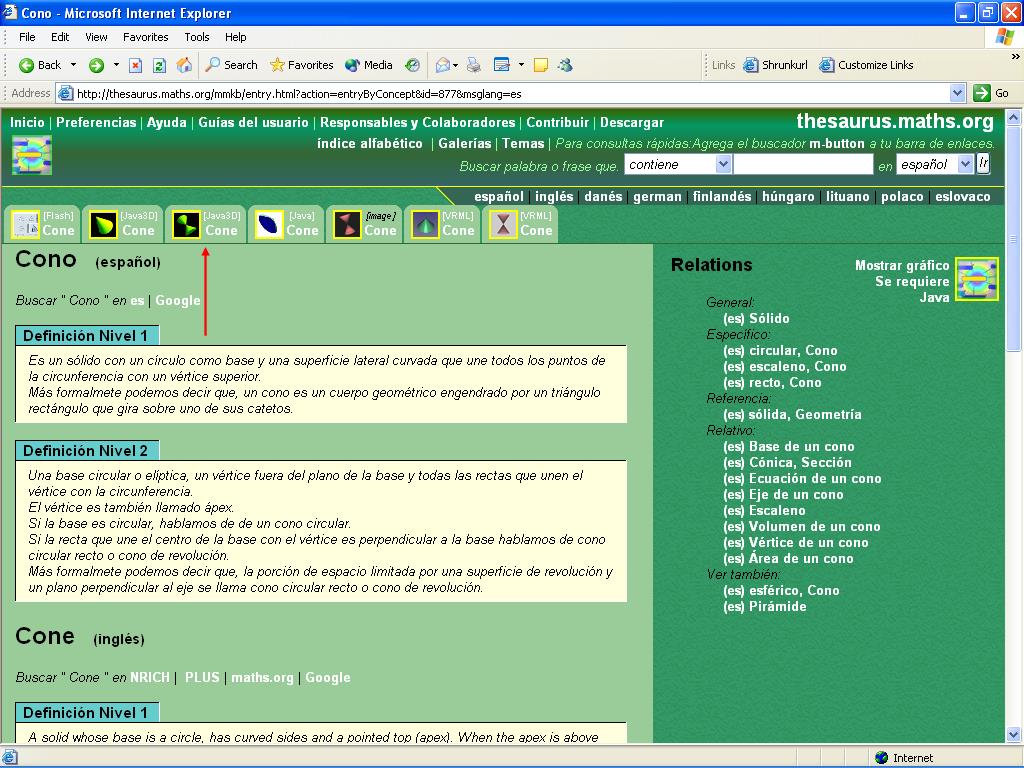Click the search phrase text field
1024x768 pixels.
tap(803, 164)
